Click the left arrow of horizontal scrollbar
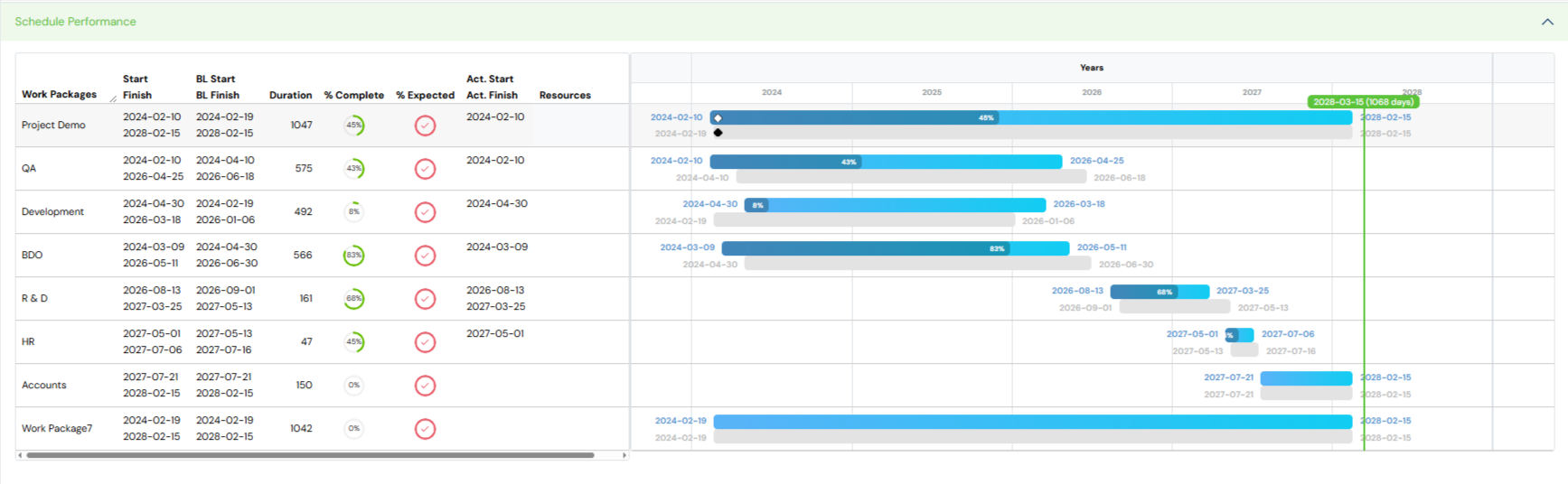 (20, 455)
